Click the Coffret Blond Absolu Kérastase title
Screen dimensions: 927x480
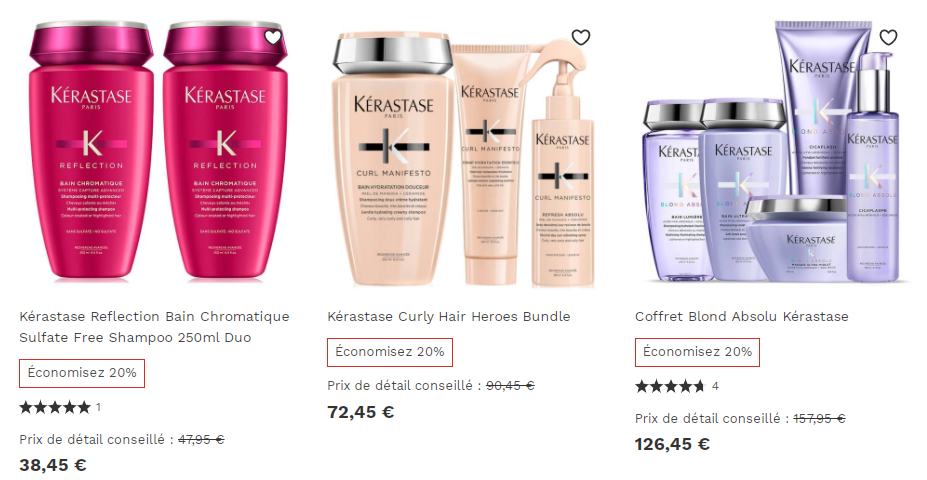[x=741, y=317]
